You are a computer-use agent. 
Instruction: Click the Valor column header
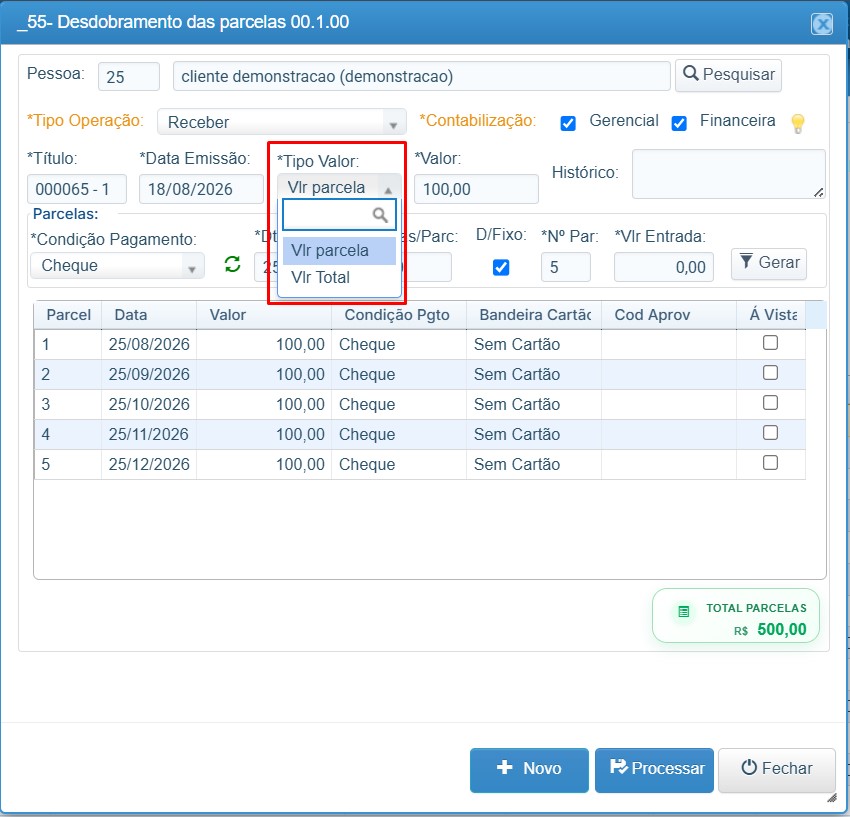click(x=264, y=315)
